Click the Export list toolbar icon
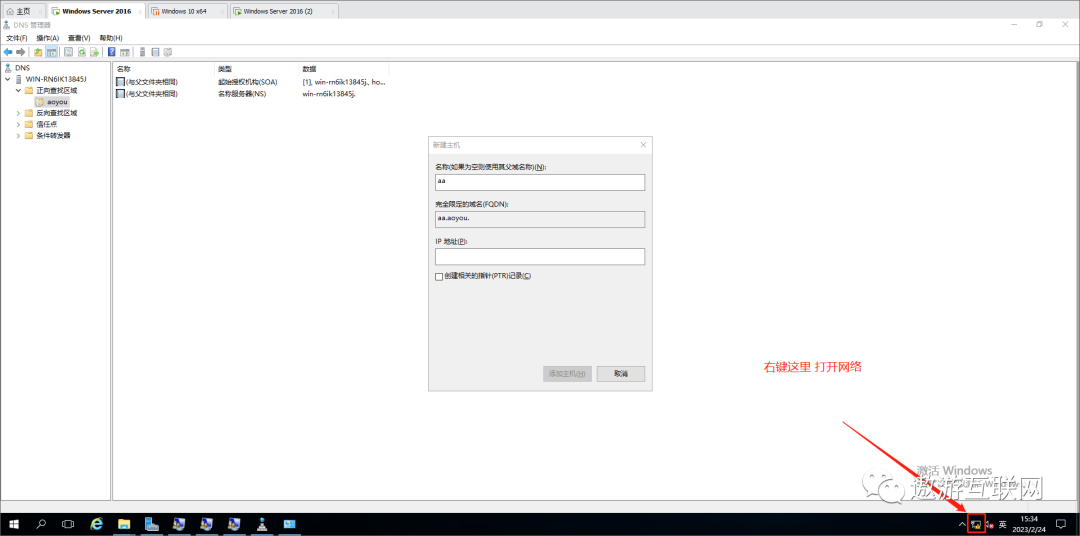This screenshot has width=1080, height=536. [x=94, y=52]
